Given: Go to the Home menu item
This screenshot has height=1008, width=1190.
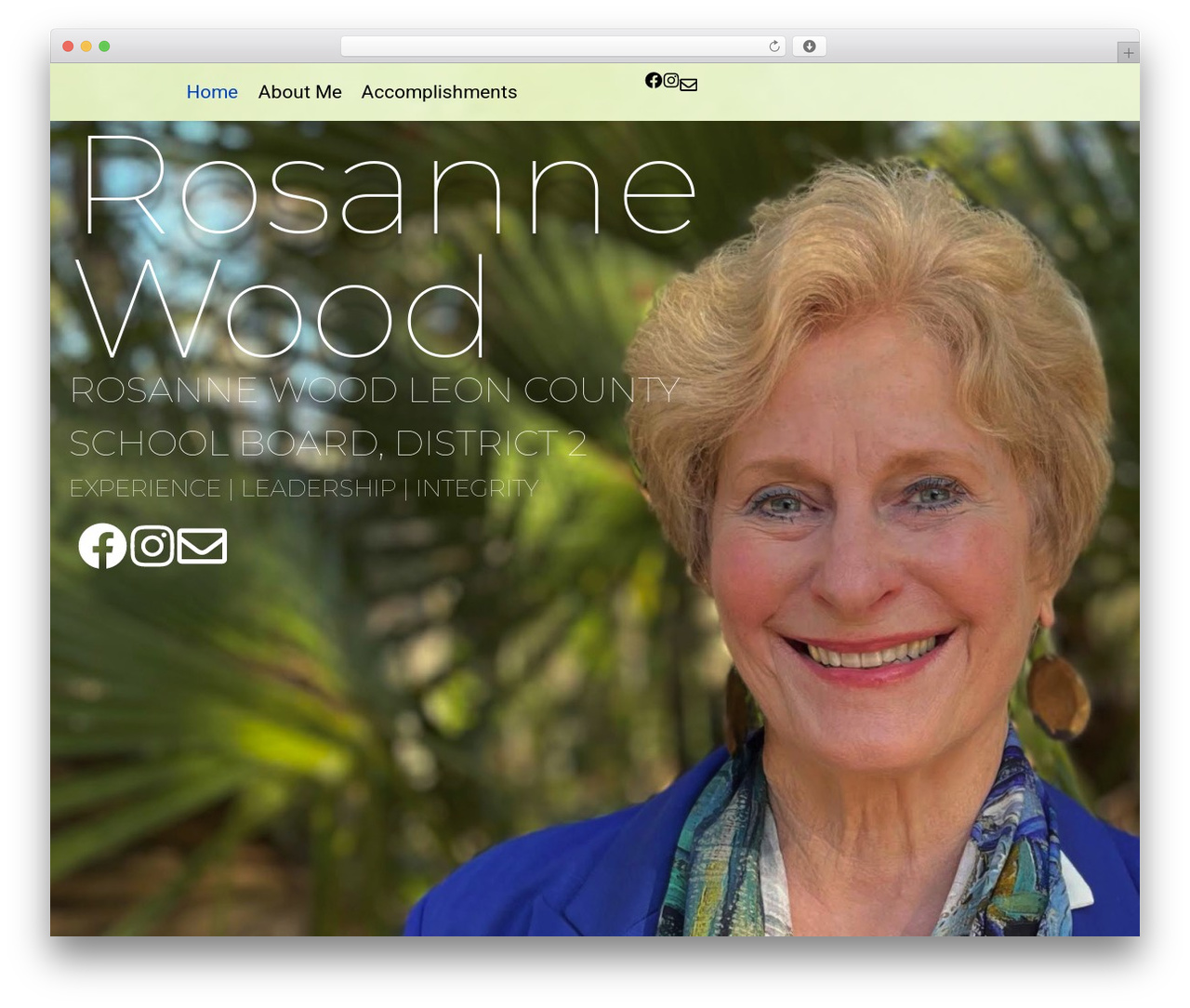Looking at the screenshot, I should tap(212, 92).
